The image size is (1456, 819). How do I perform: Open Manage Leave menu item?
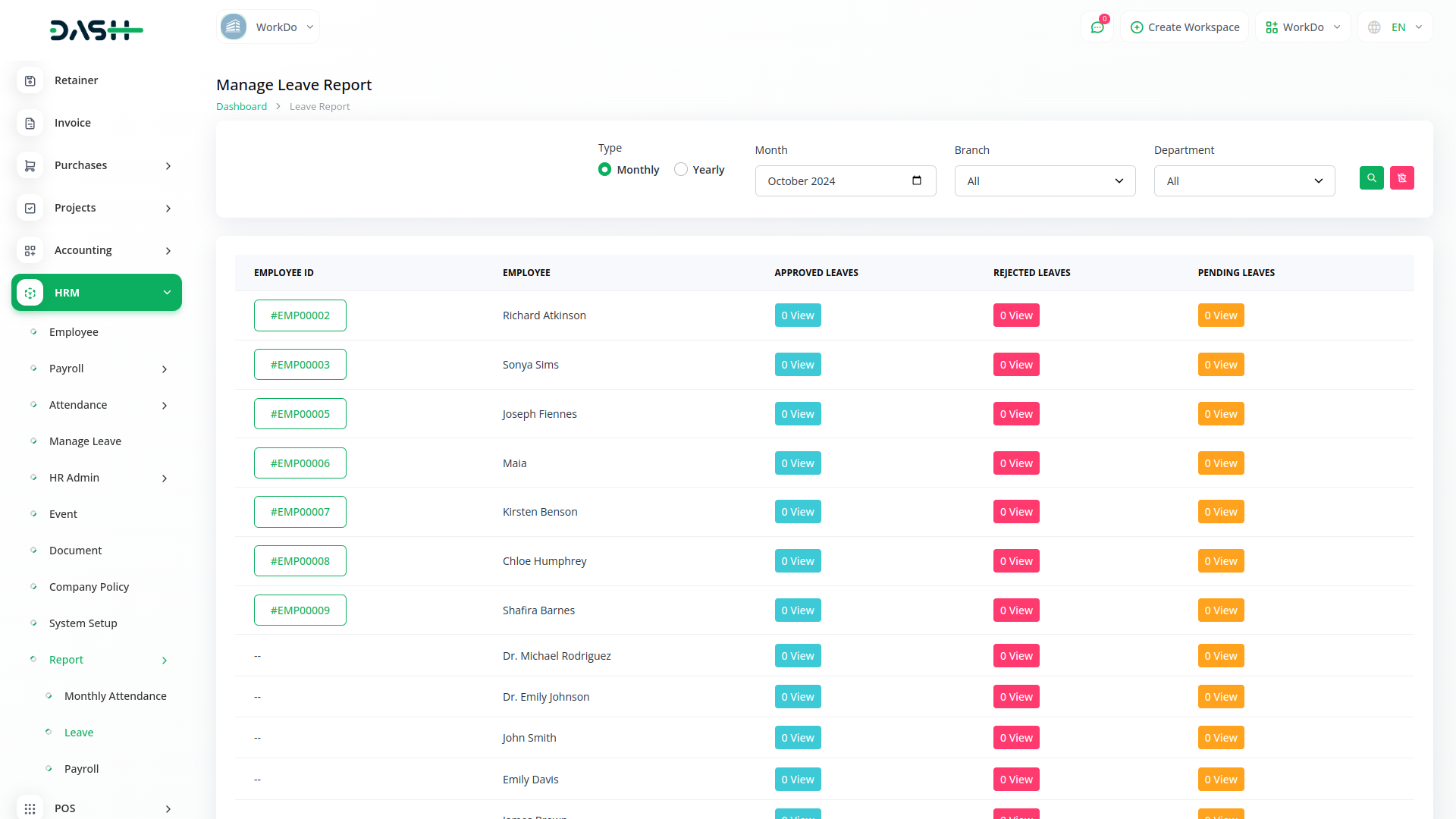(85, 441)
